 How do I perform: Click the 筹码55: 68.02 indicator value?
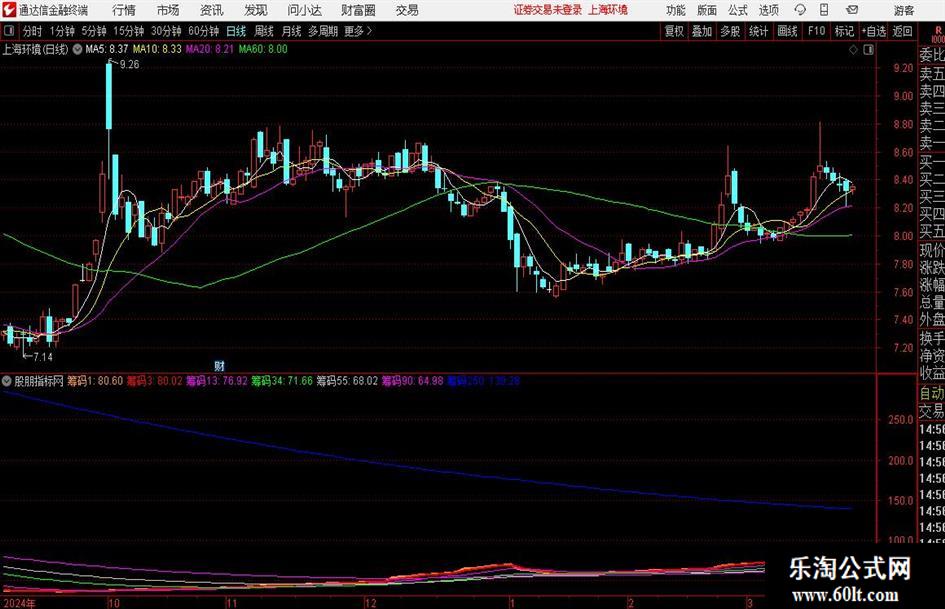point(347,381)
